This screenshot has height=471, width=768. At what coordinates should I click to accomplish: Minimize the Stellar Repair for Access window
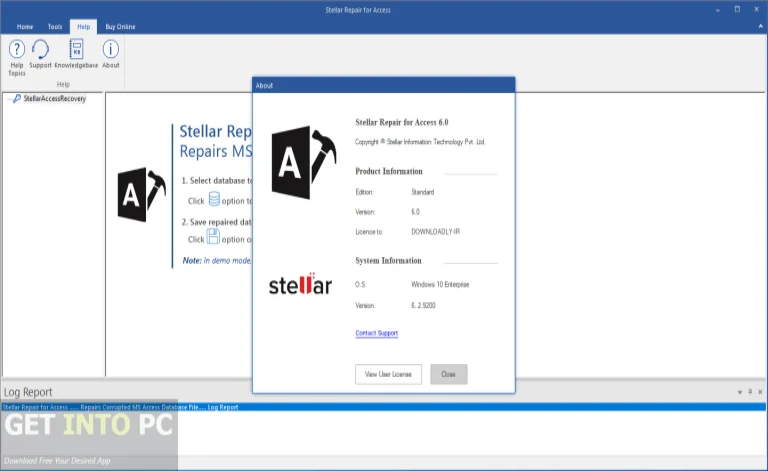pos(718,10)
